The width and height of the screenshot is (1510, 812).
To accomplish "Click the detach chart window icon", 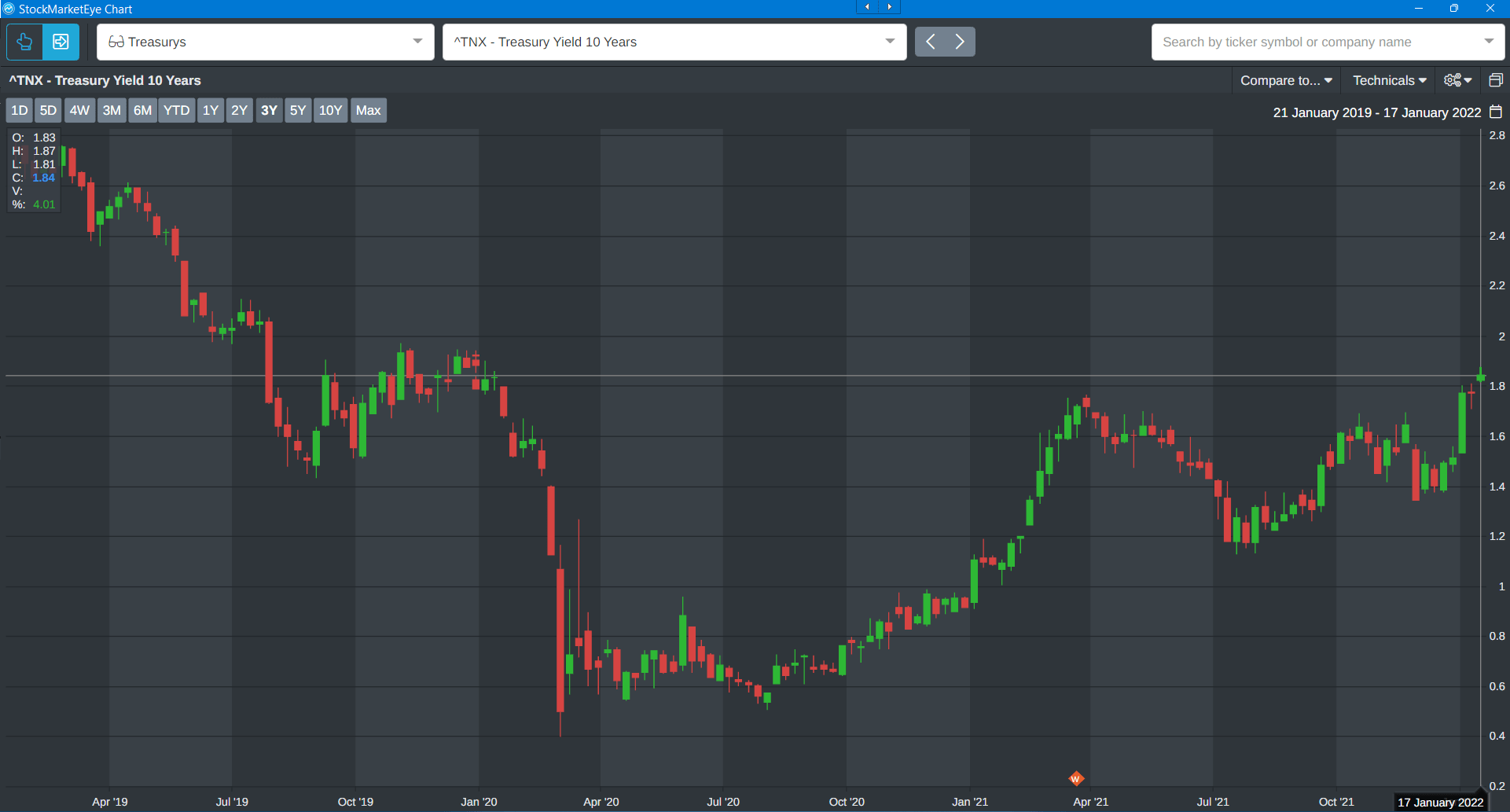I will (x=1496, y=80).
